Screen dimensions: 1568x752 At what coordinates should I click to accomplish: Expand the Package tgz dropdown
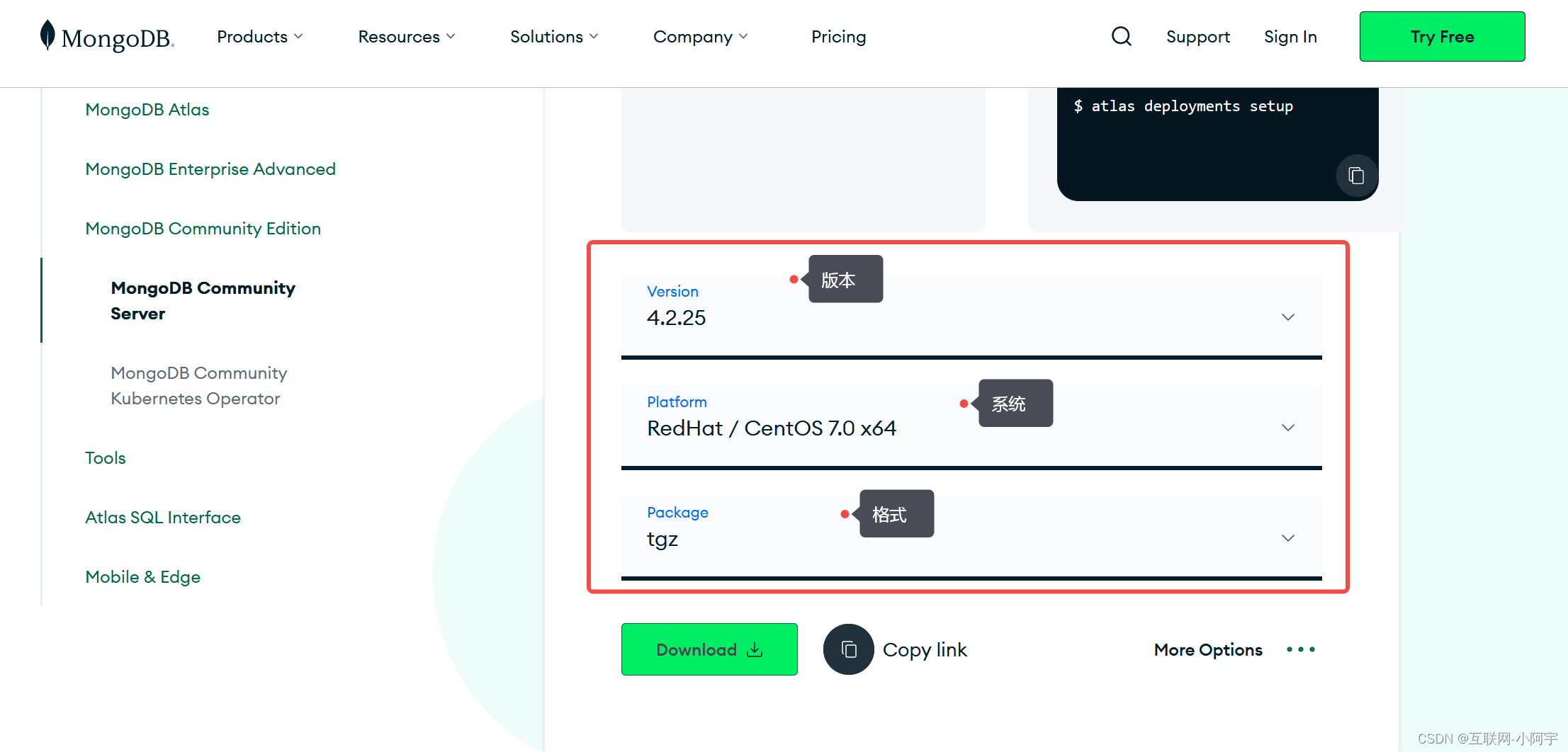click(1287, 538)
